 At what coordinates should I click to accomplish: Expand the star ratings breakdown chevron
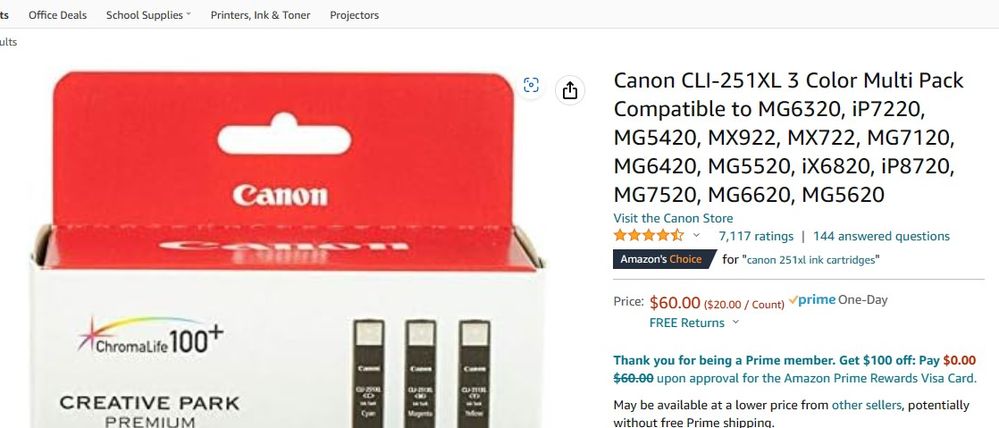696,235
